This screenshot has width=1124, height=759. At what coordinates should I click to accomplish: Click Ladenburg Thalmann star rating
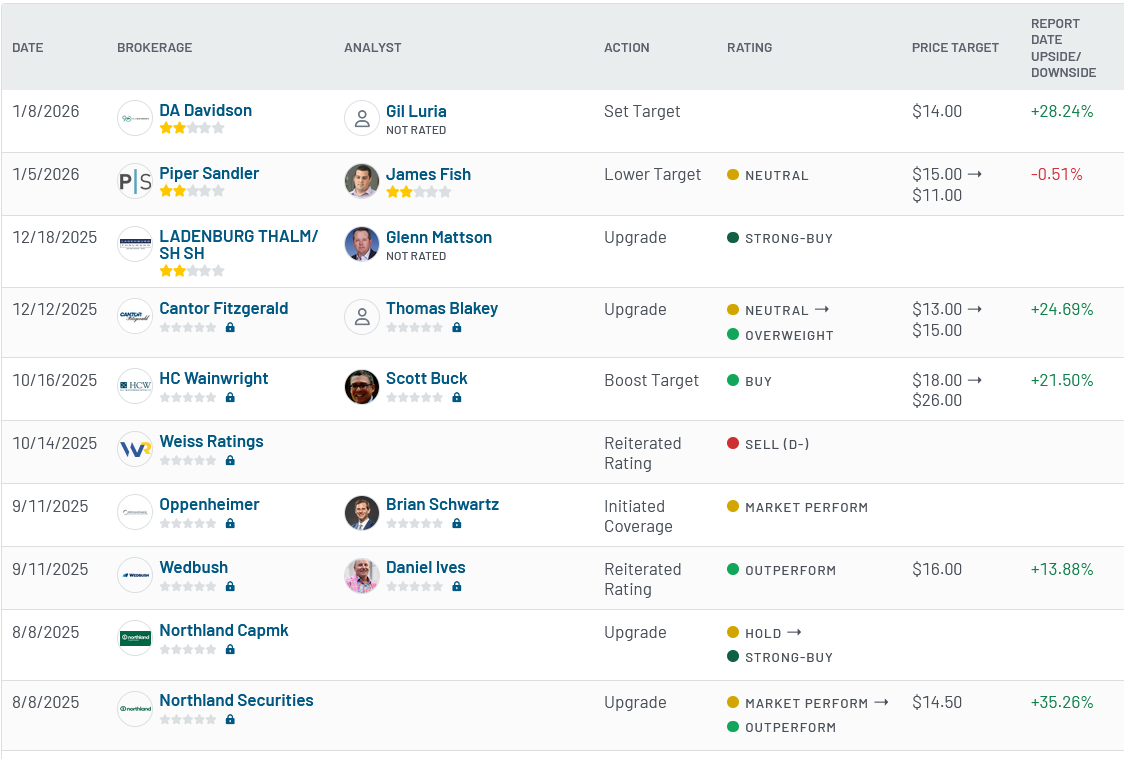191,271
